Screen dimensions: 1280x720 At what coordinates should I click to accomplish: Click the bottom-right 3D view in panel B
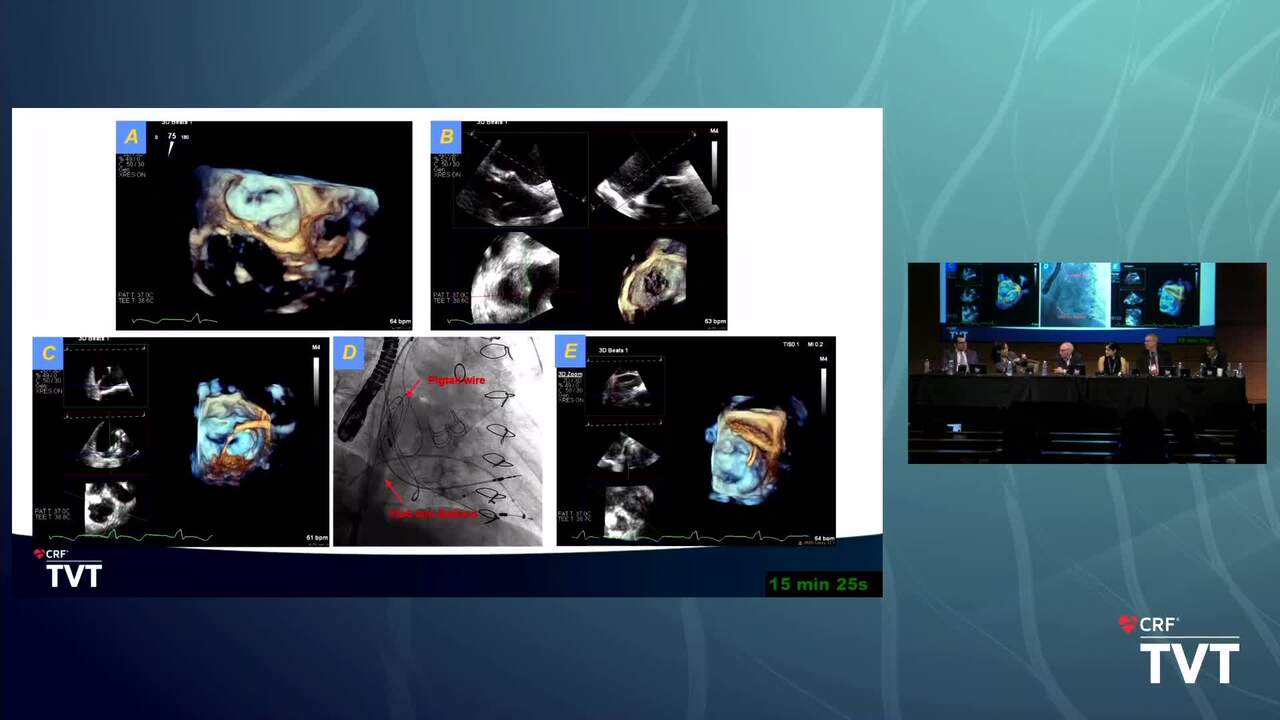coord(655,280)
